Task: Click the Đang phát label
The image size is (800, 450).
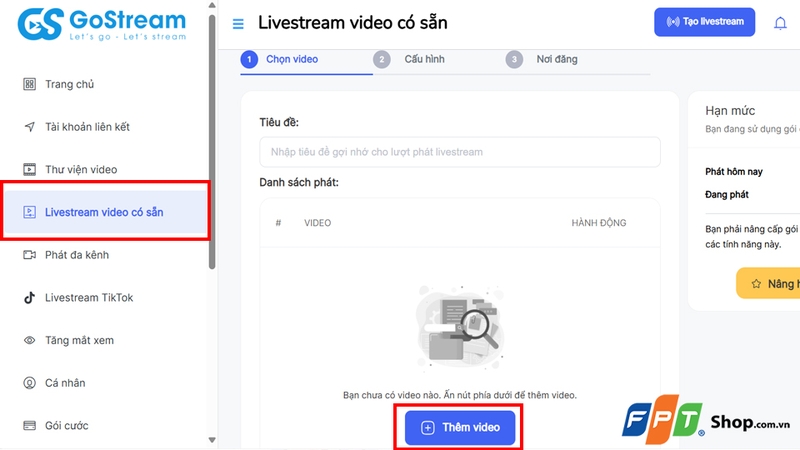Action: [727, 194]
